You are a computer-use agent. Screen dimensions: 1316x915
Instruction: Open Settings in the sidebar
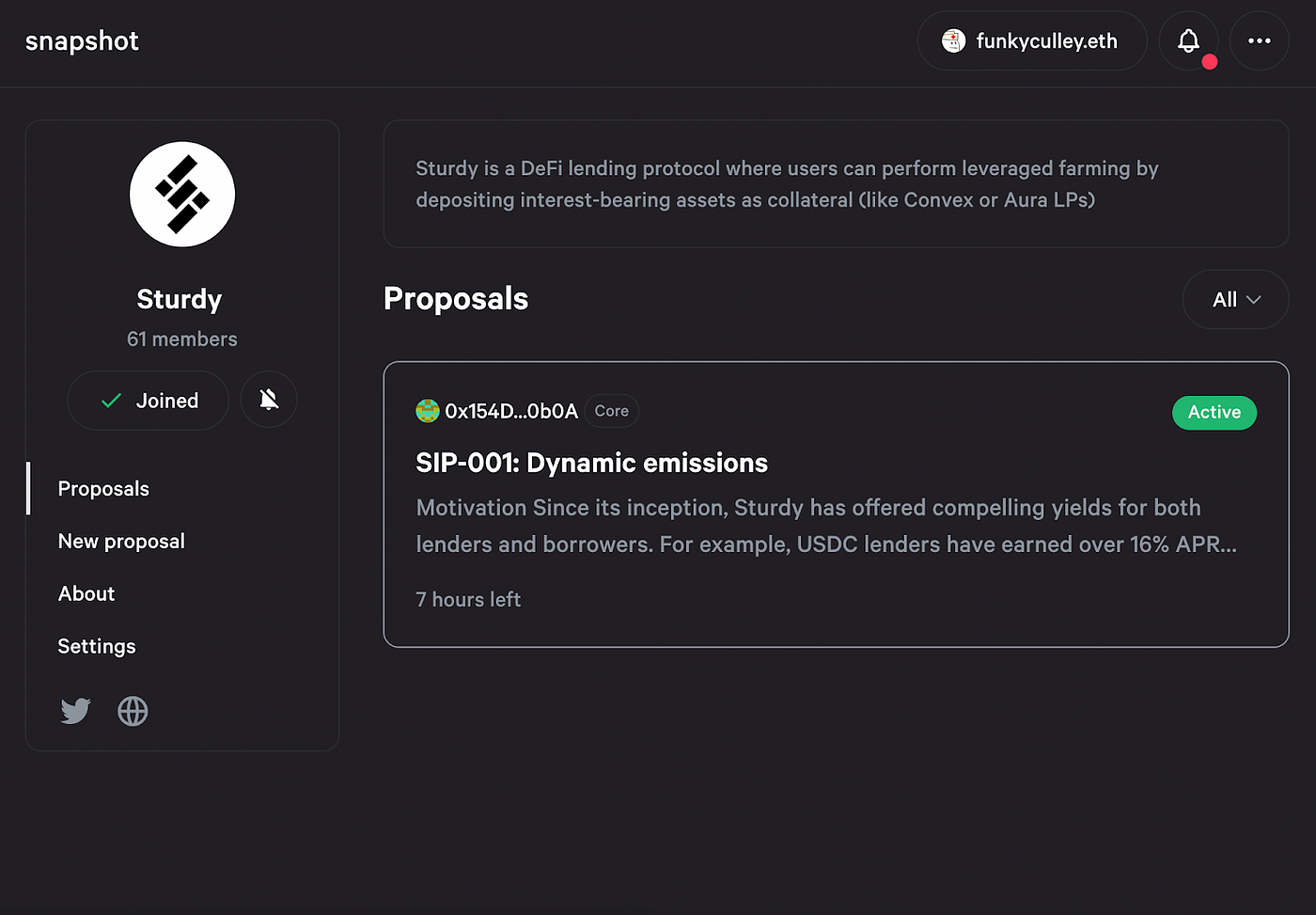tap(97, 647)
